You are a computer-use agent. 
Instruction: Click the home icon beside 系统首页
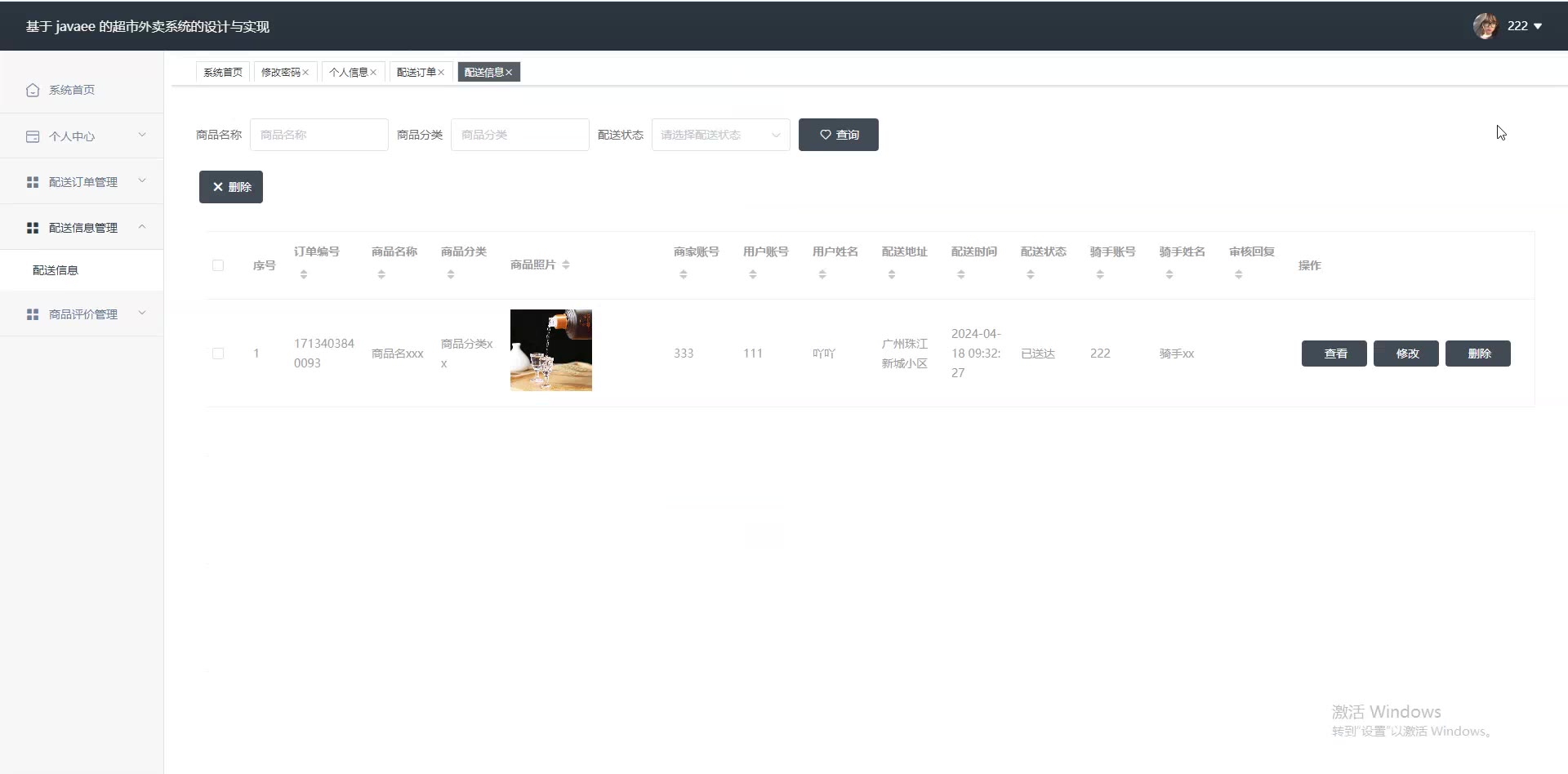(x=33, y=90)
